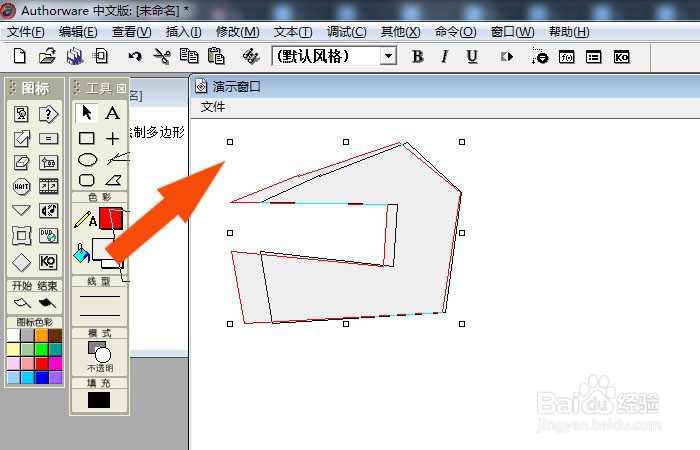Toggle Italic text formatting

point(445,57)
